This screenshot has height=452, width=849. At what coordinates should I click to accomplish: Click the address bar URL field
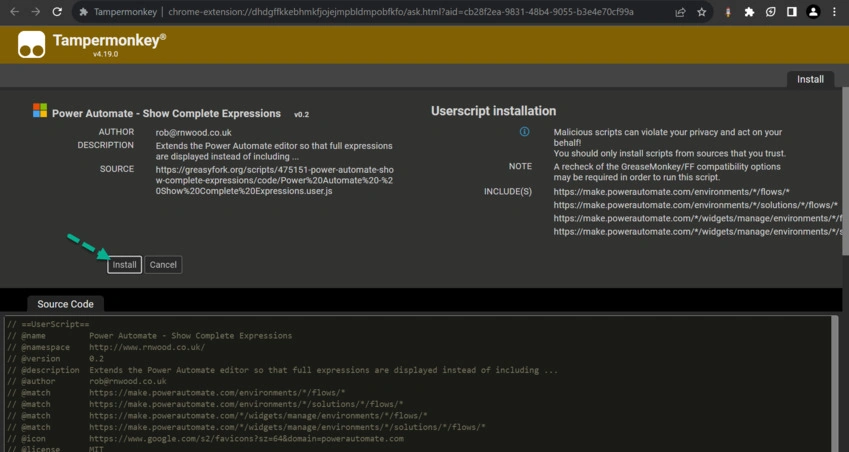point(401,12)
